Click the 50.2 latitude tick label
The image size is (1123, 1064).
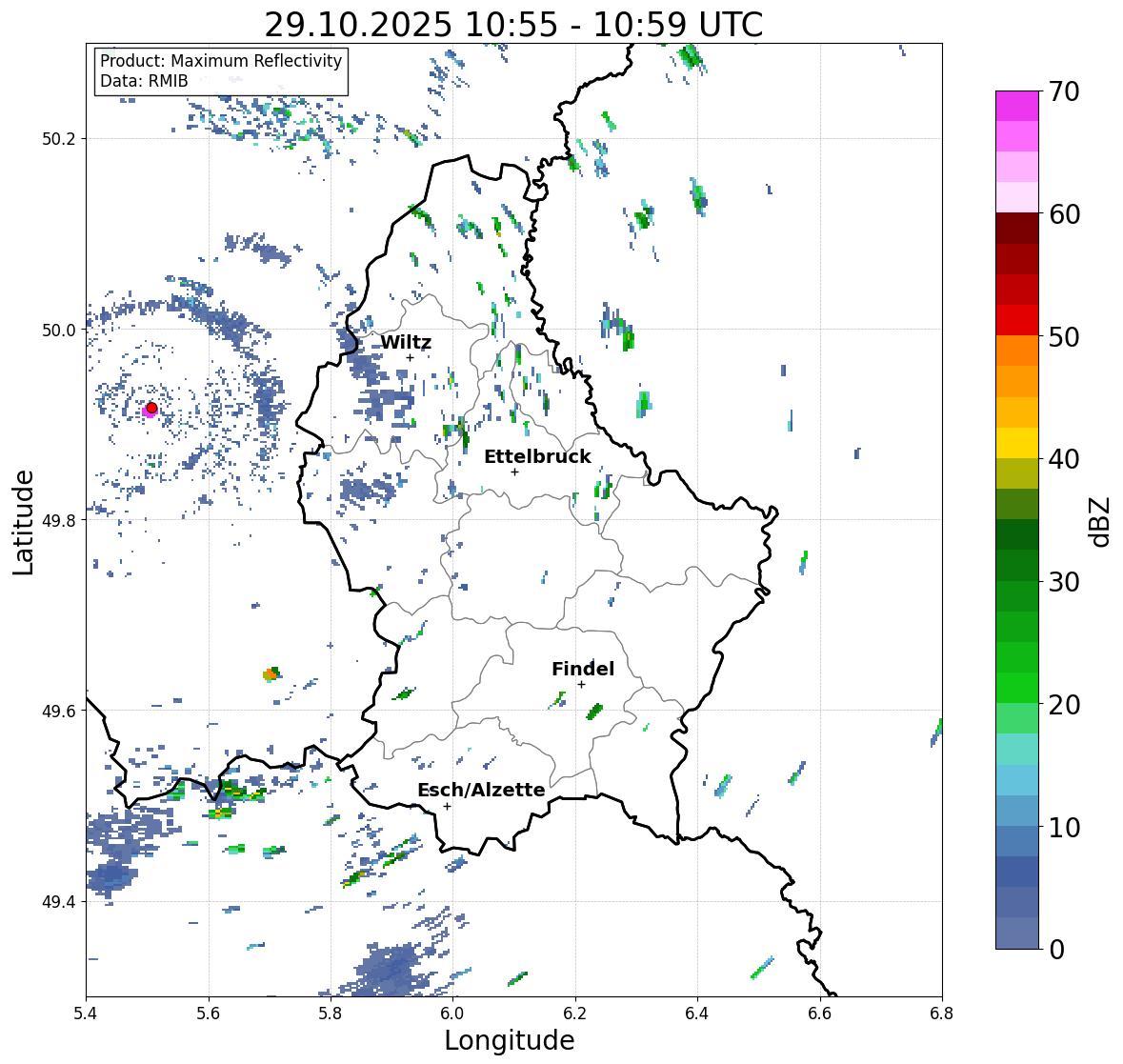click(x=58, y=139)
